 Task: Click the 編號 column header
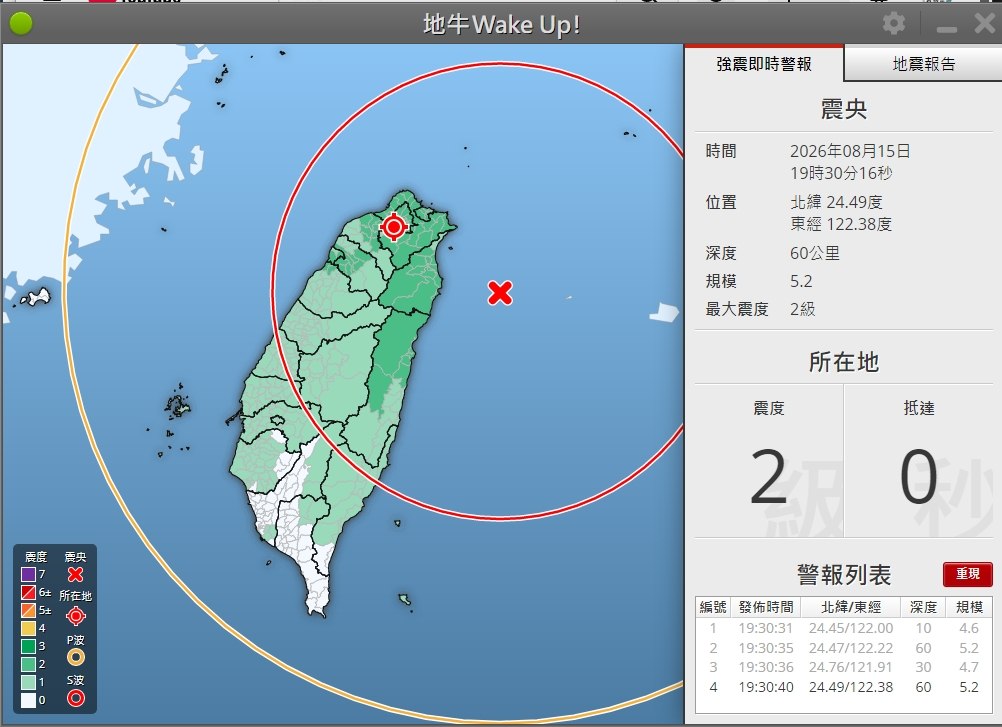click(713, 607)
